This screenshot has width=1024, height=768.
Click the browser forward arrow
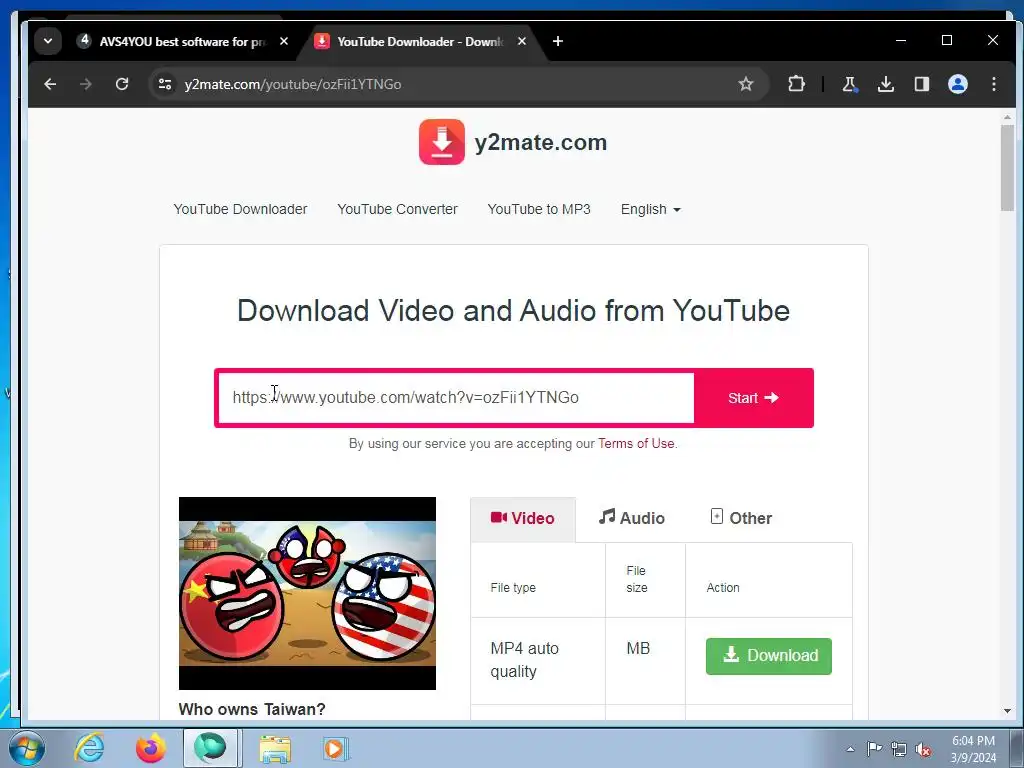pyautogui.click(x=86, y=84)
